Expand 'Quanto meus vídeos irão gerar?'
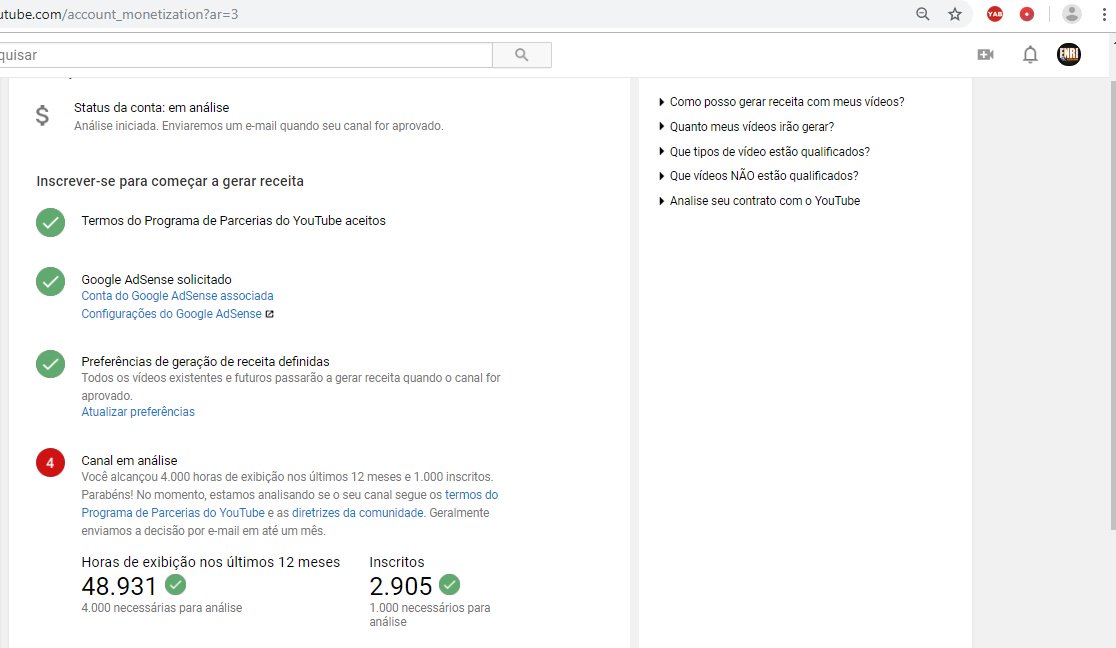 click(x=747, y=127)
